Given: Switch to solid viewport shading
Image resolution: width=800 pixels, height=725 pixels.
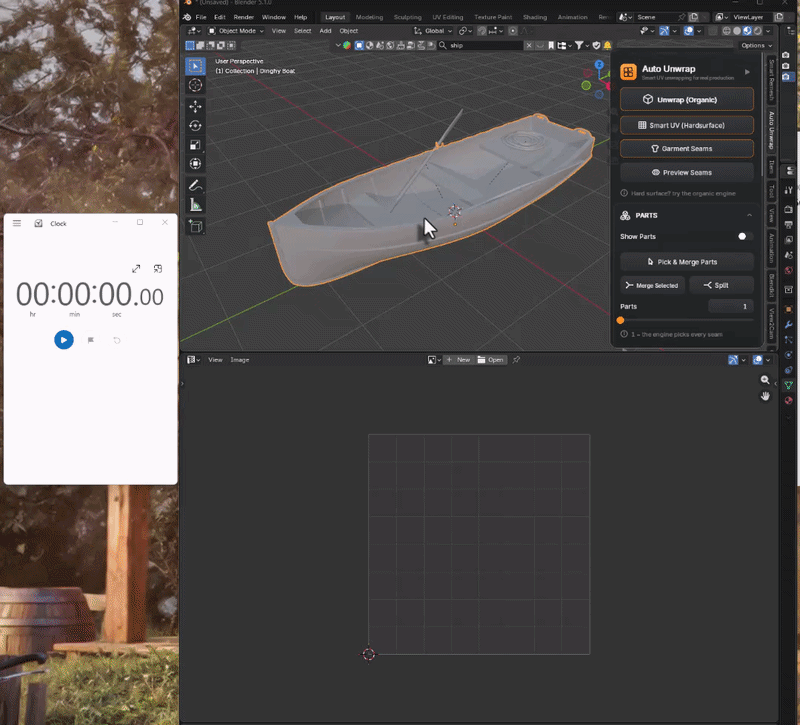Looking at the screenshot, I should 737,31.
